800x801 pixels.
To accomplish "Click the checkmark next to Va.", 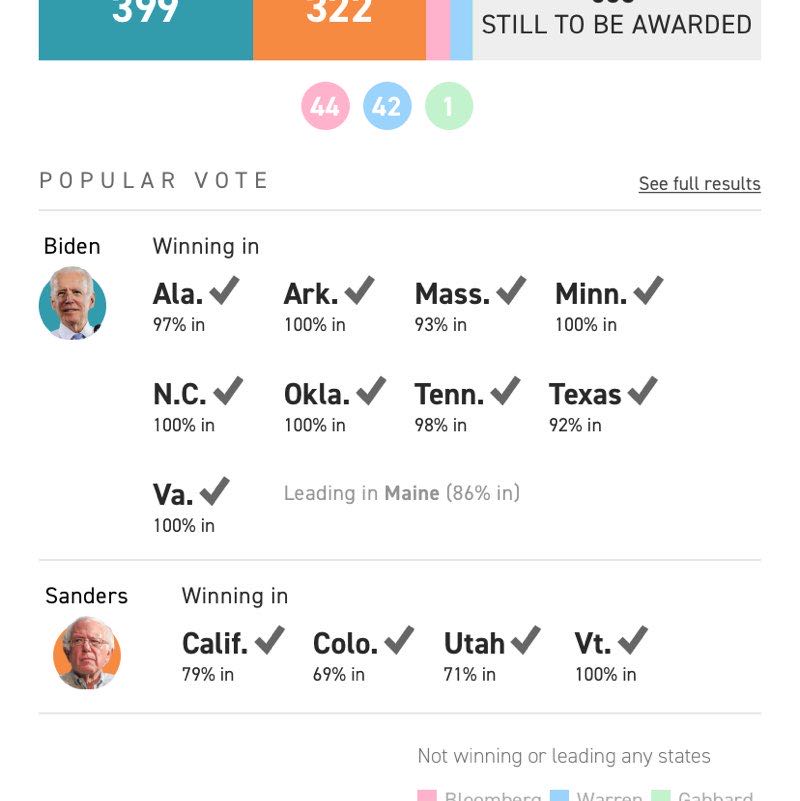I will click(x=214, y=492).
